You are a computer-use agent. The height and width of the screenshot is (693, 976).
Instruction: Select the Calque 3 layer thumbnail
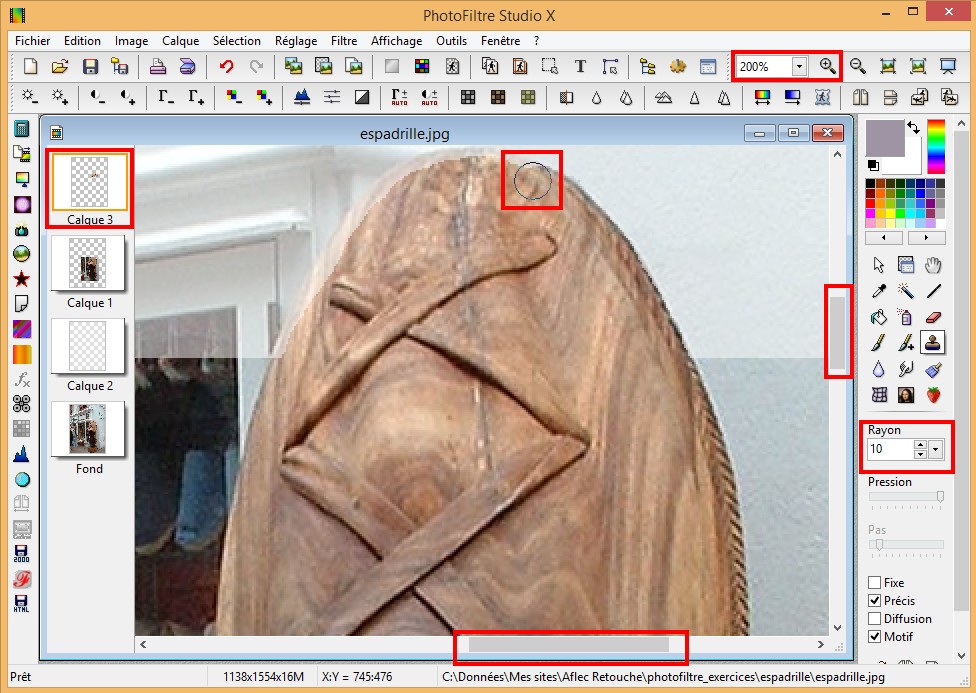click(x=90, y=181)
